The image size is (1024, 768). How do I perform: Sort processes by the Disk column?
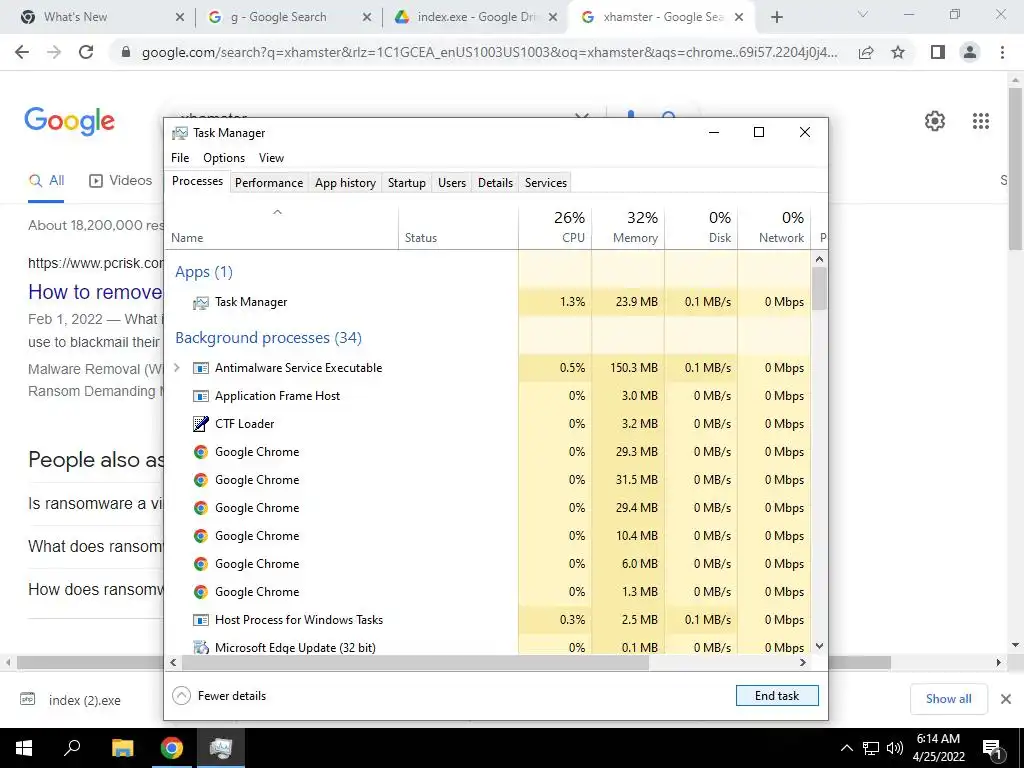(701, 227)
